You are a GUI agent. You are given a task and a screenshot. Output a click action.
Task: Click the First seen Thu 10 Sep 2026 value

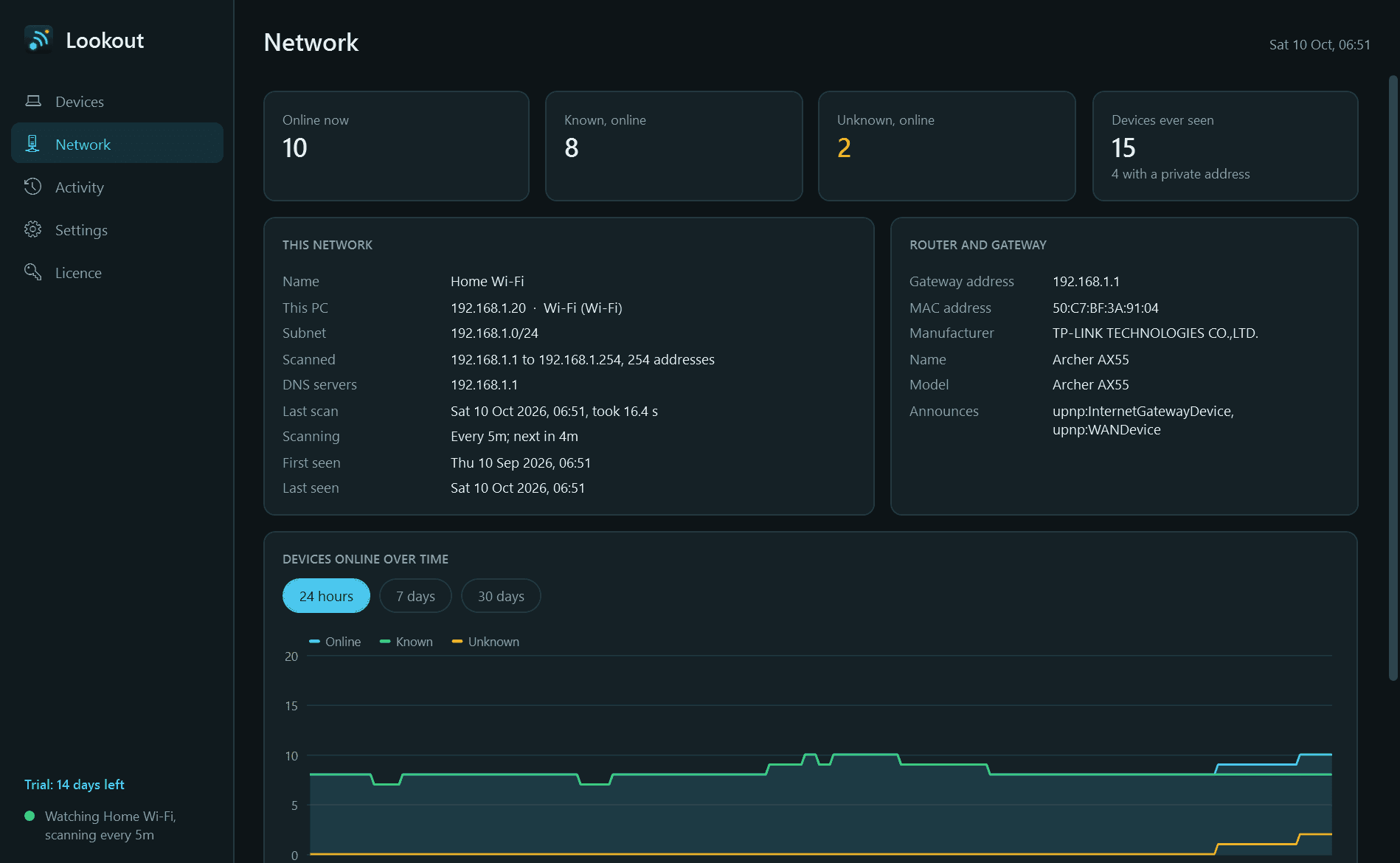click(521, 462)
